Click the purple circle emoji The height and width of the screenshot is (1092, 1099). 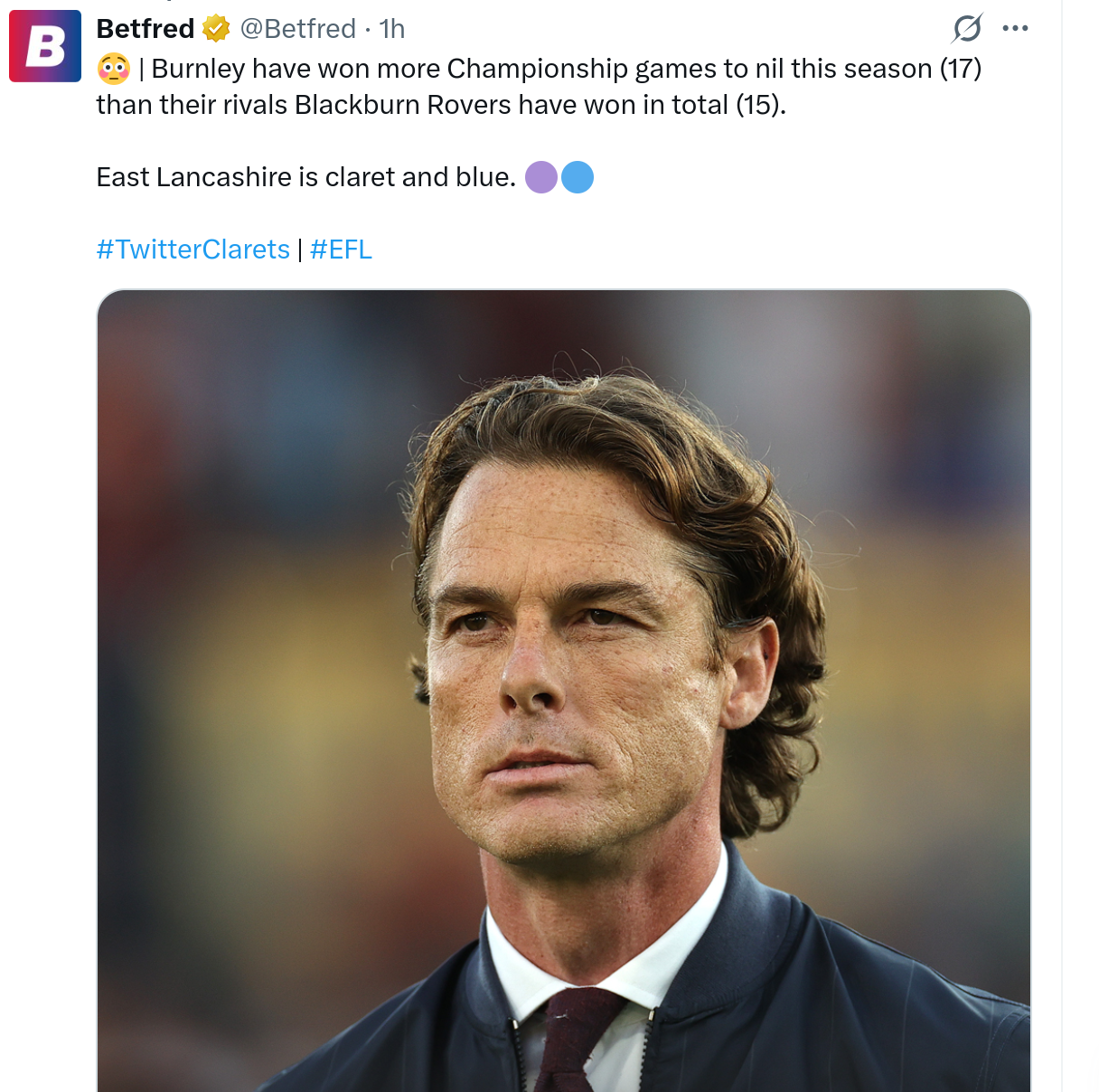(541, 177)
